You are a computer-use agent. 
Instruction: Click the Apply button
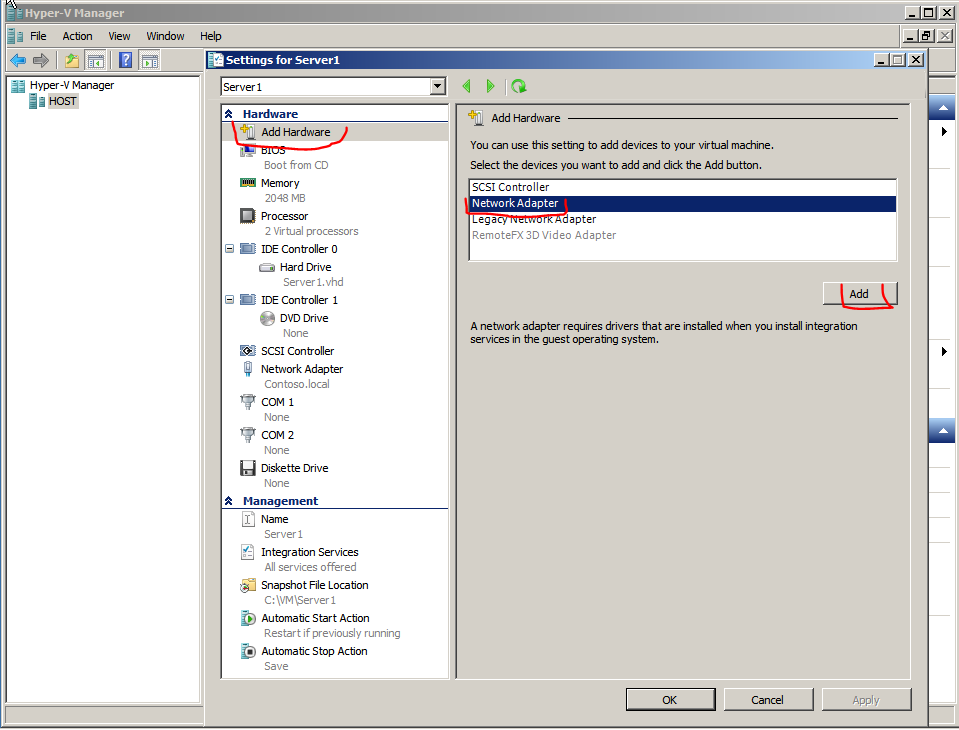point(866,700)
